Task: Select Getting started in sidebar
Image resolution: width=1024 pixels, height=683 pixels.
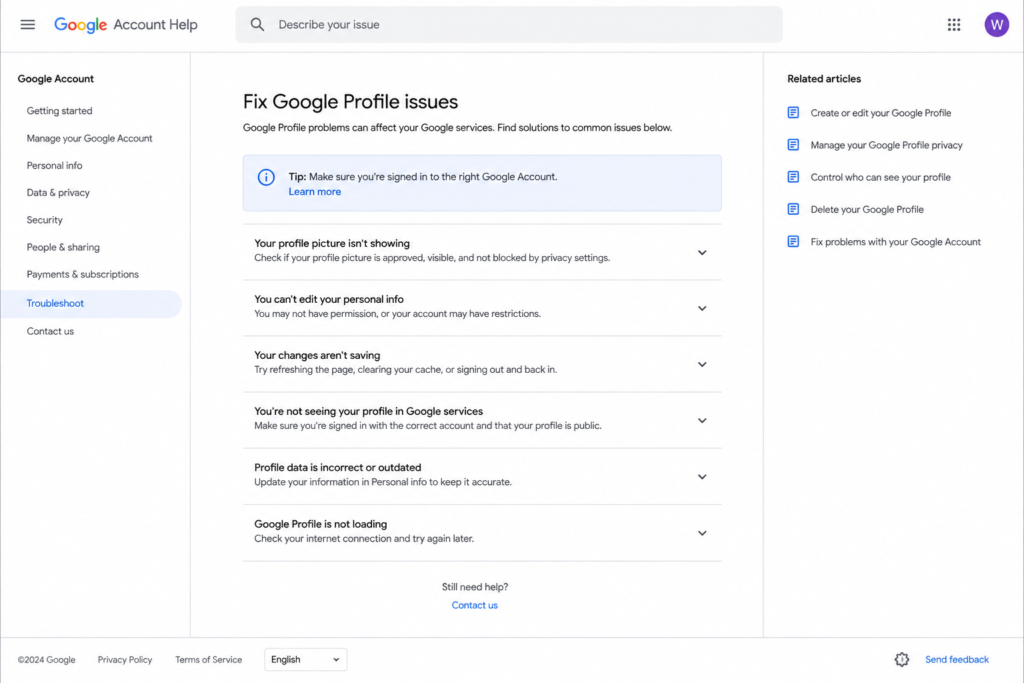Action: pos(59,111)
